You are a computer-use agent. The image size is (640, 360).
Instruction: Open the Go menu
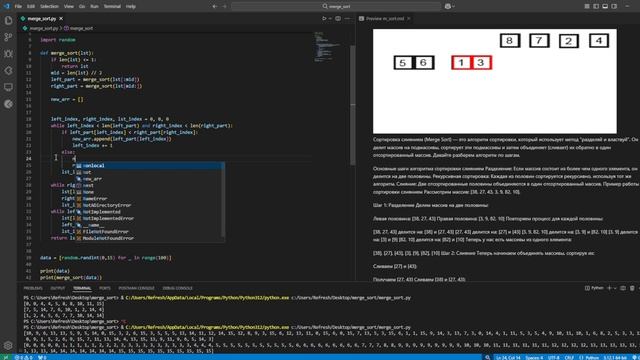click(x=82, y=6)
